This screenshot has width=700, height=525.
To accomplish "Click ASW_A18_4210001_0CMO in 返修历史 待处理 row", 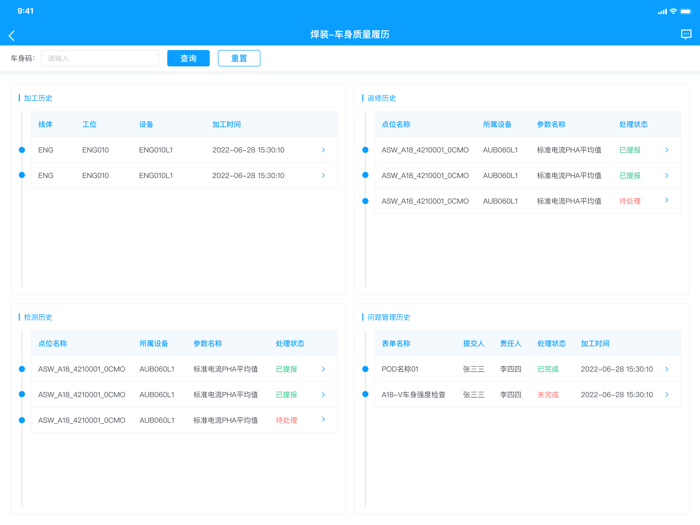I will pos(425,201).
